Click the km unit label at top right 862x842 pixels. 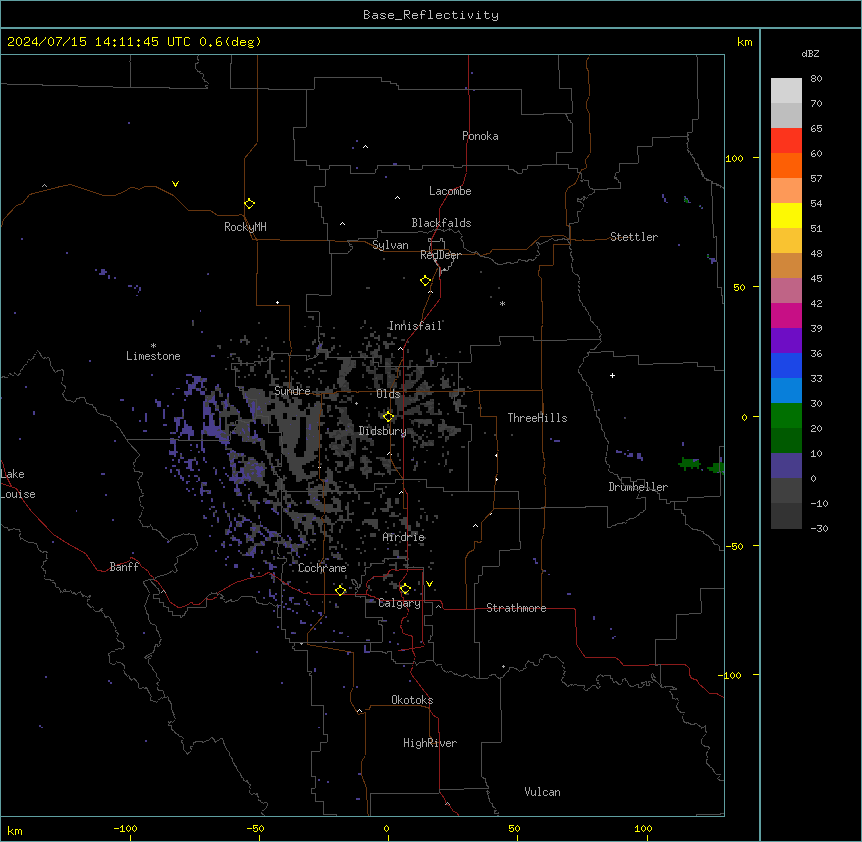pos(744,42)
